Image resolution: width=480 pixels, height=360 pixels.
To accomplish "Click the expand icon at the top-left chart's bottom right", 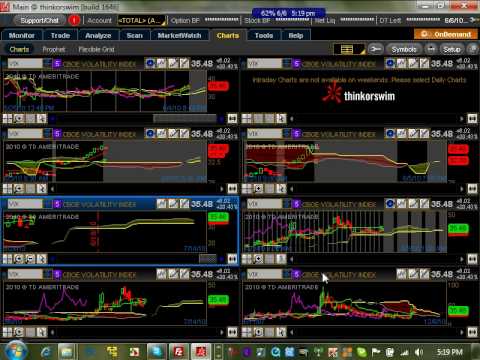I will [232, 118].
